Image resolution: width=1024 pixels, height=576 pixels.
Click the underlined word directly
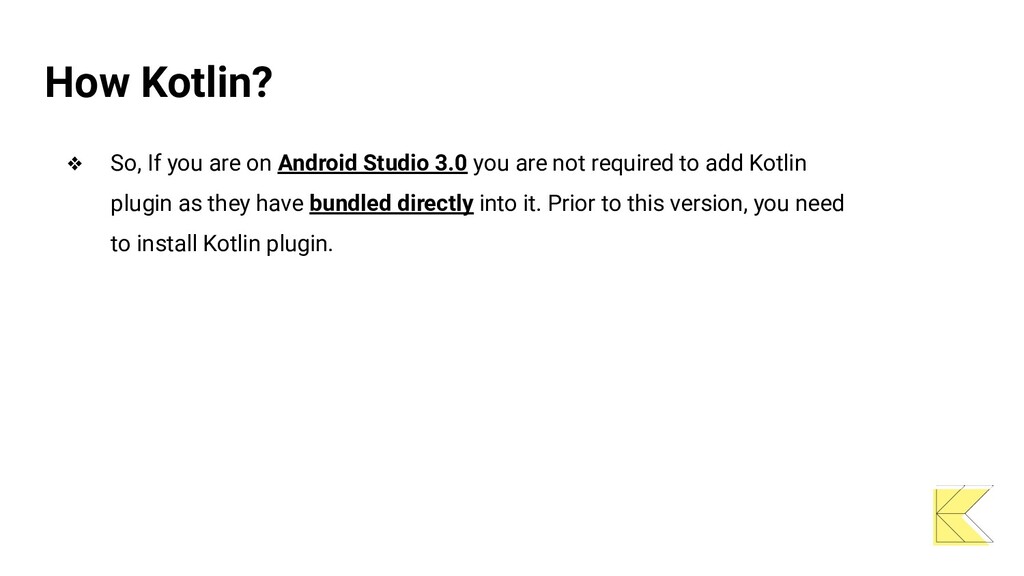[x=435, y=204]
